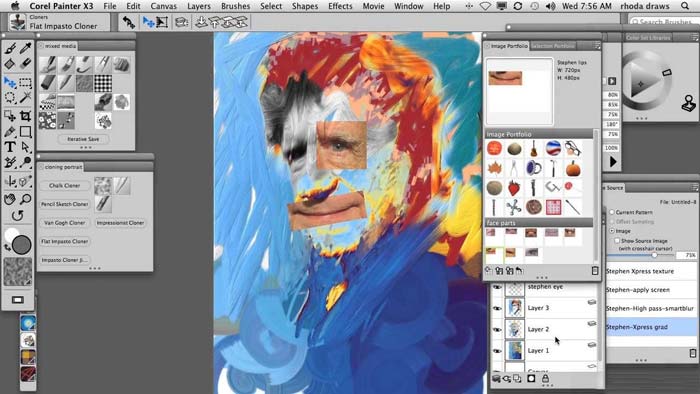Image resolution: width=700 pixels, height=394 pixels.
Task: Click the Image Portfolio delete trash icon
Action: click(595, 270)
